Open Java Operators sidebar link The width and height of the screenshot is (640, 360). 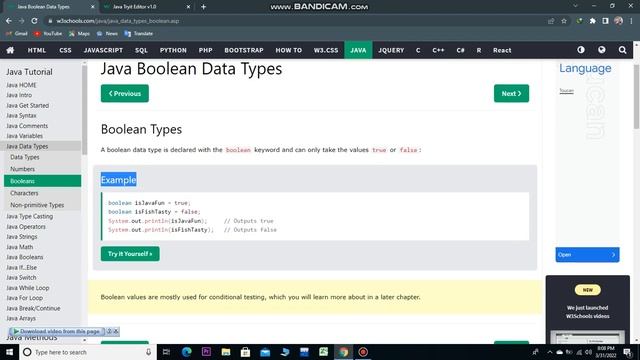coord(26,227)
